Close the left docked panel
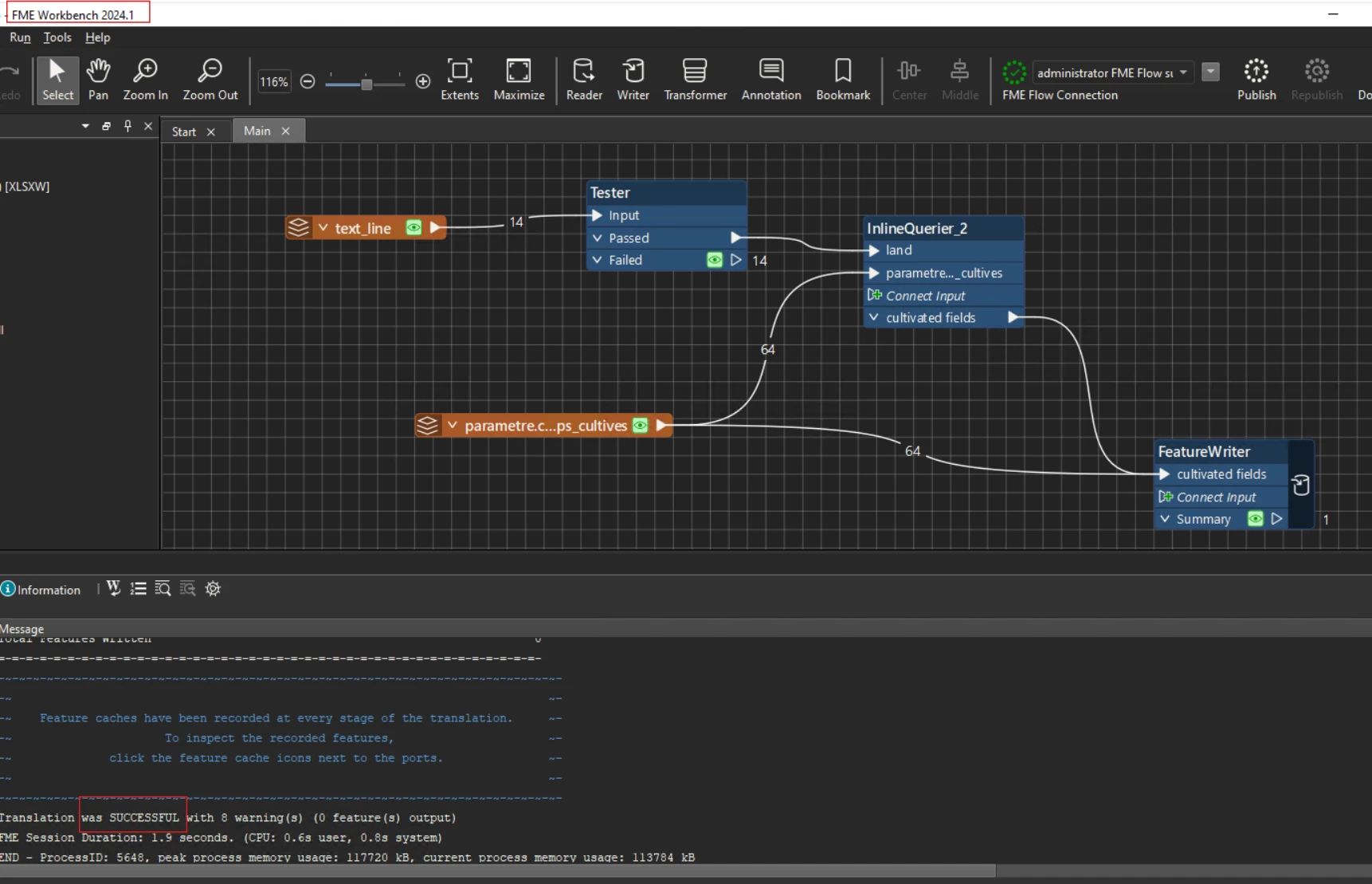 (x=148, y=126)
